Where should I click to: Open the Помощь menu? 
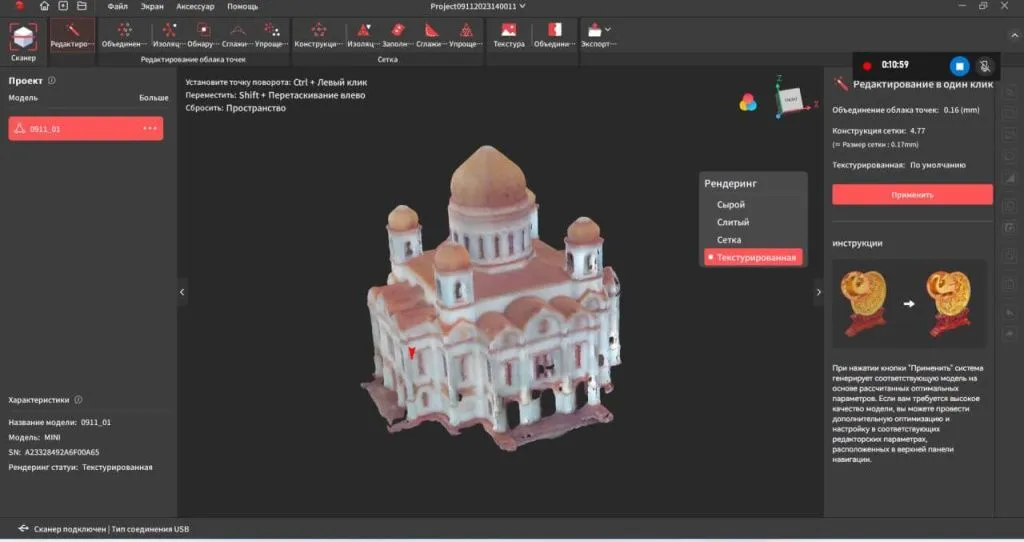(242, 6)
